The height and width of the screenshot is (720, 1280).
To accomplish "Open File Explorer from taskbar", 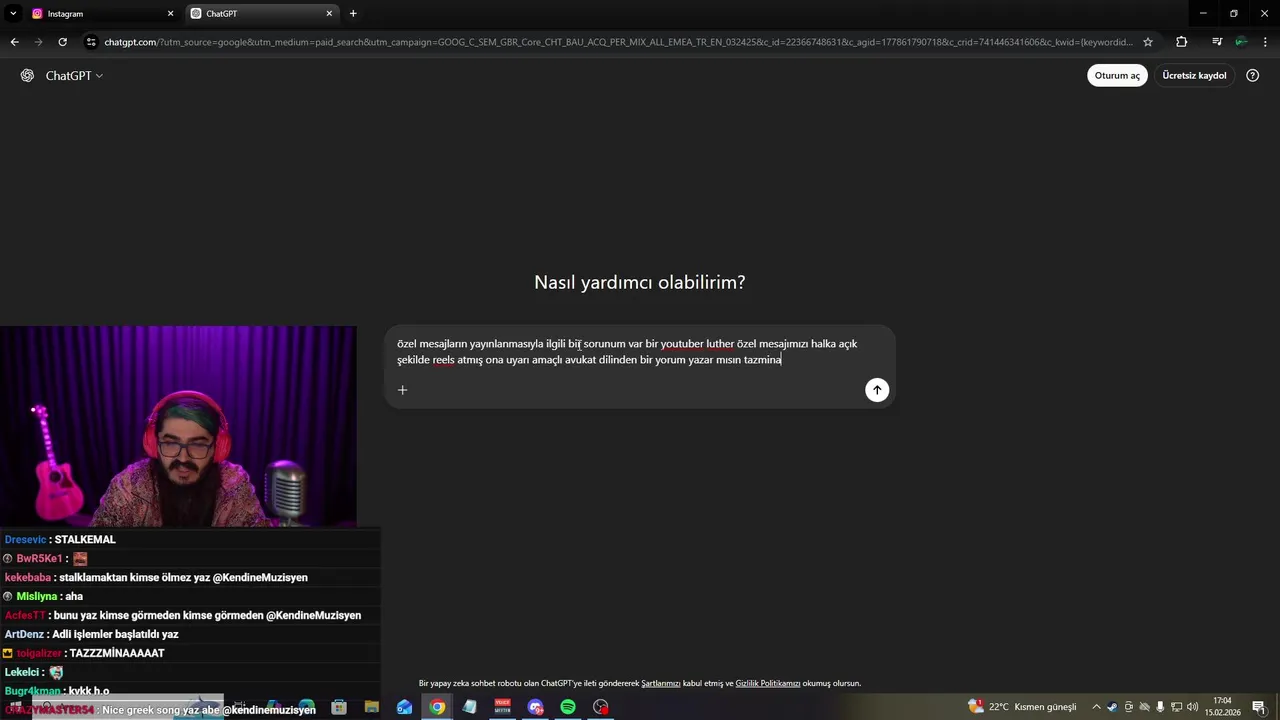I will [x=372, y=707].
